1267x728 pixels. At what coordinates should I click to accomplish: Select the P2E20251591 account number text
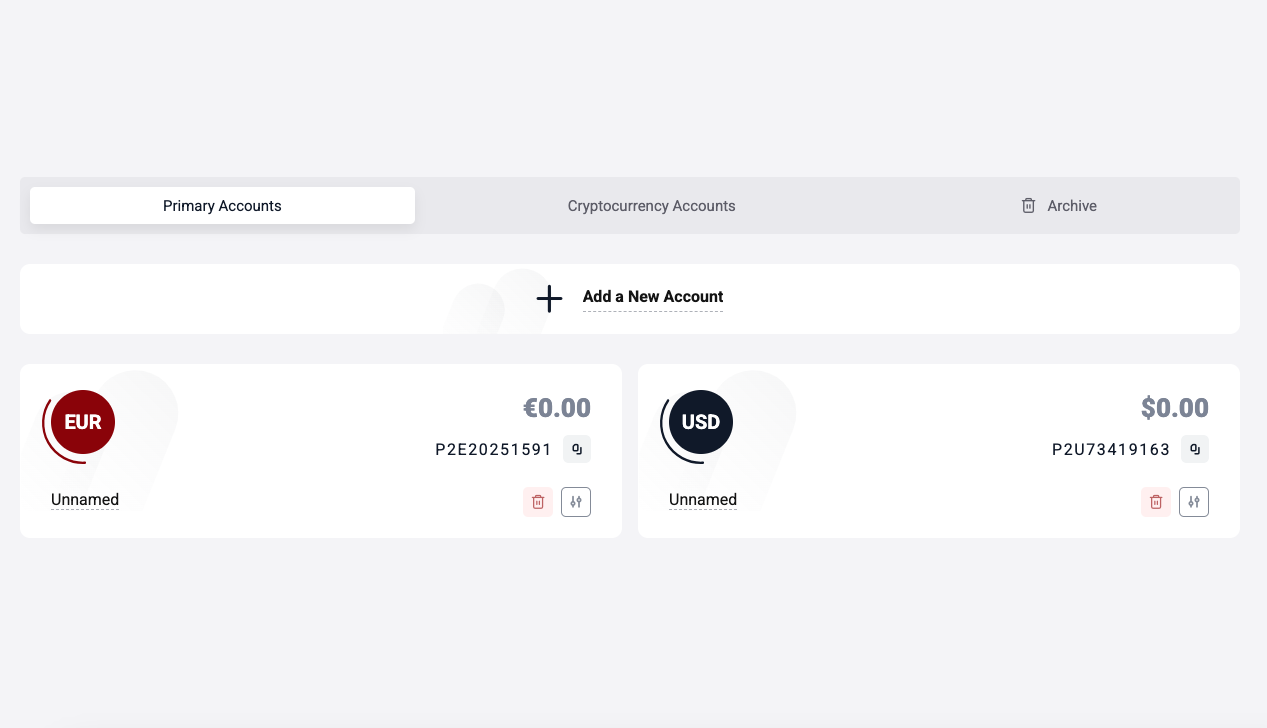coord(493,450)
